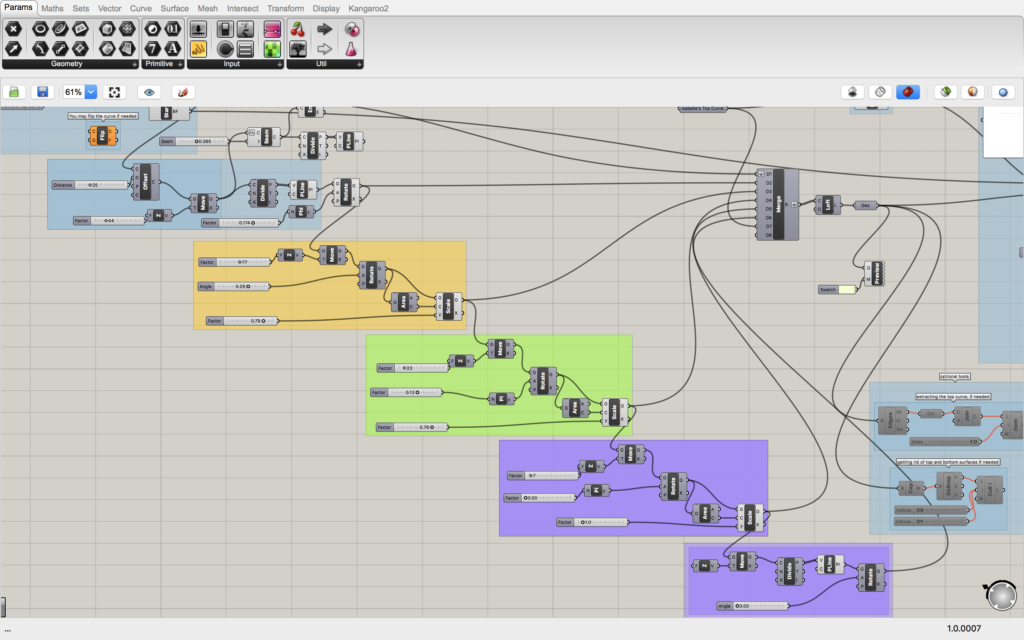Zoom to extents on the canvas
This screenshot has height=640, width=1024.
coord(114,92)
